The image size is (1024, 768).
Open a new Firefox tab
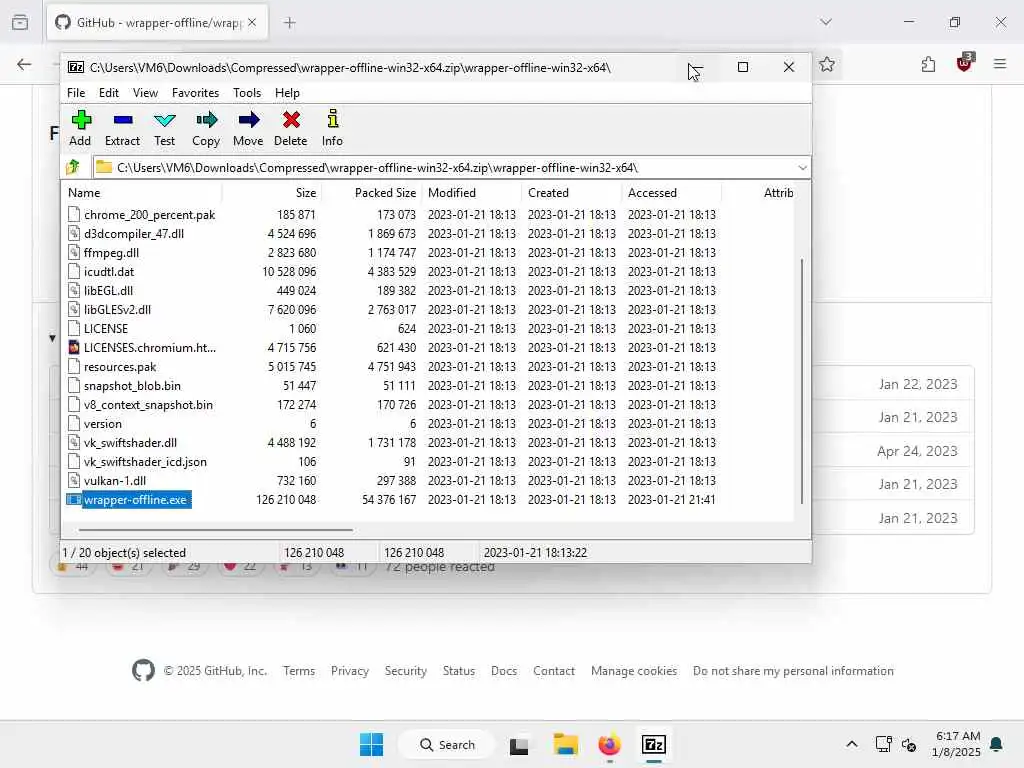pos(290,23)
